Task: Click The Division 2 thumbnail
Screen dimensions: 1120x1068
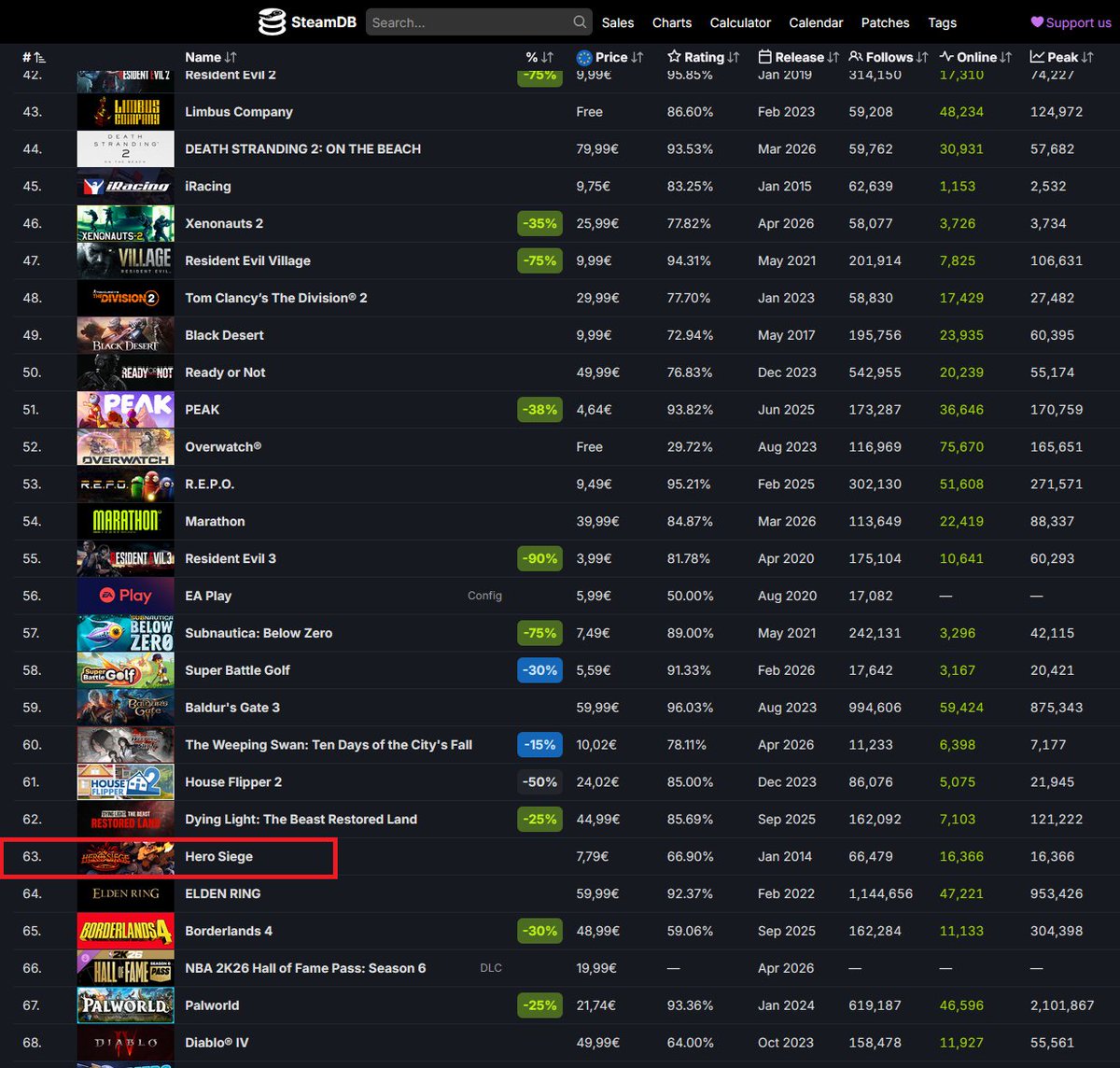Action: click(x=125, y=298)
